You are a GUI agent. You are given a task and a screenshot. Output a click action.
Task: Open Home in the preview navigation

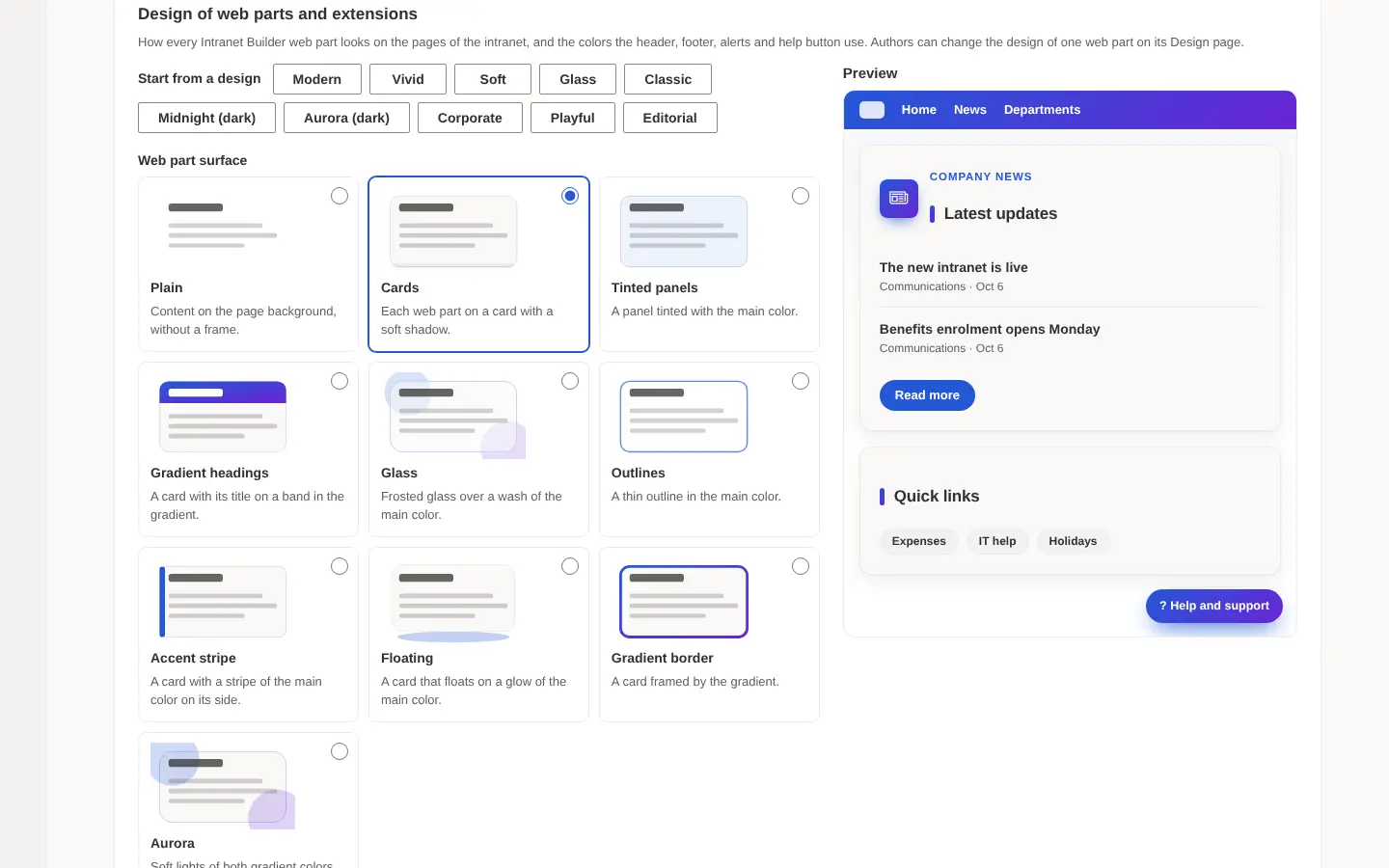(x=919, y=110)
